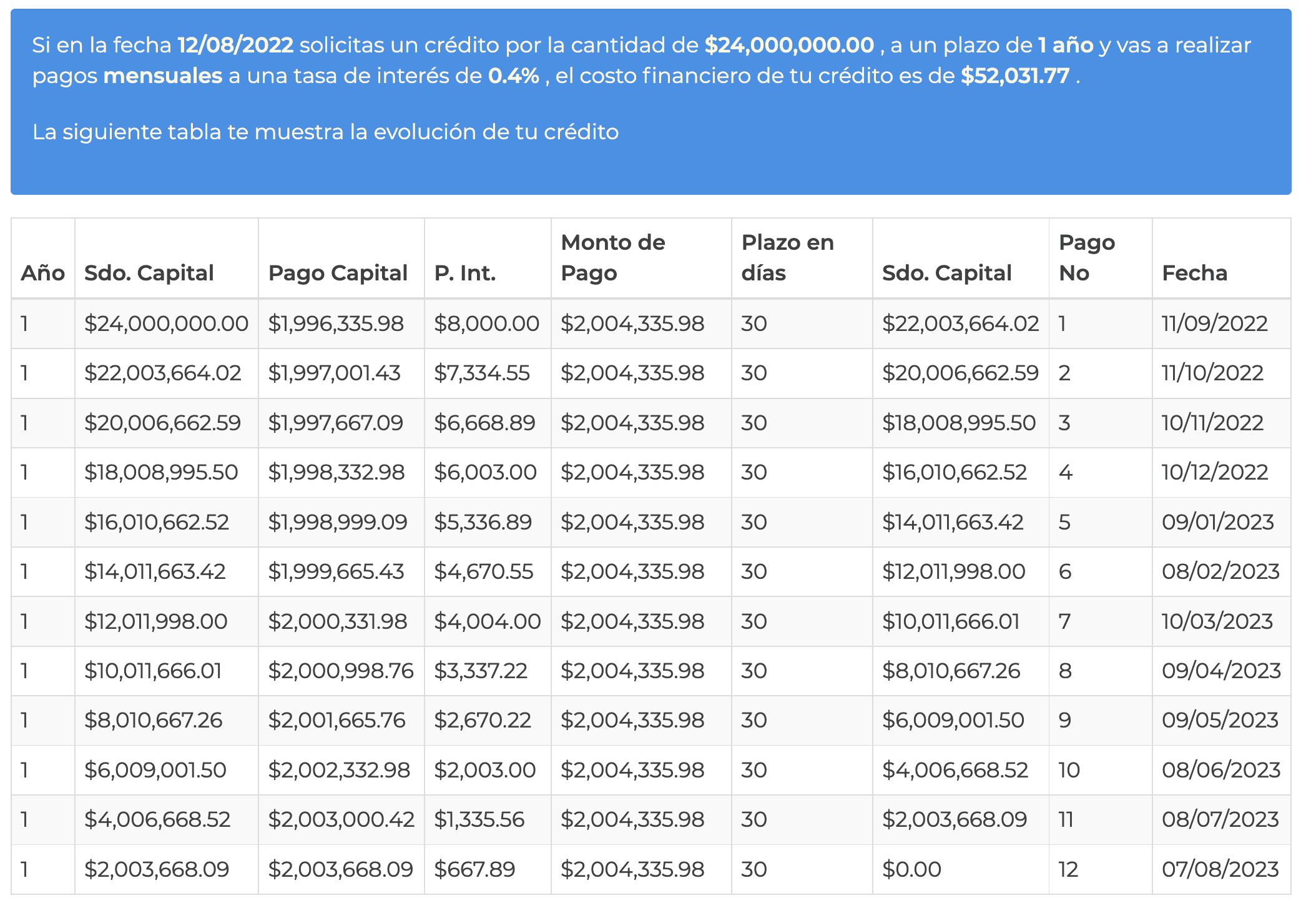Click the $52,031.77 financial cost in the banner
Viewport: 1316px width, 913px height.
(1015, 76)
